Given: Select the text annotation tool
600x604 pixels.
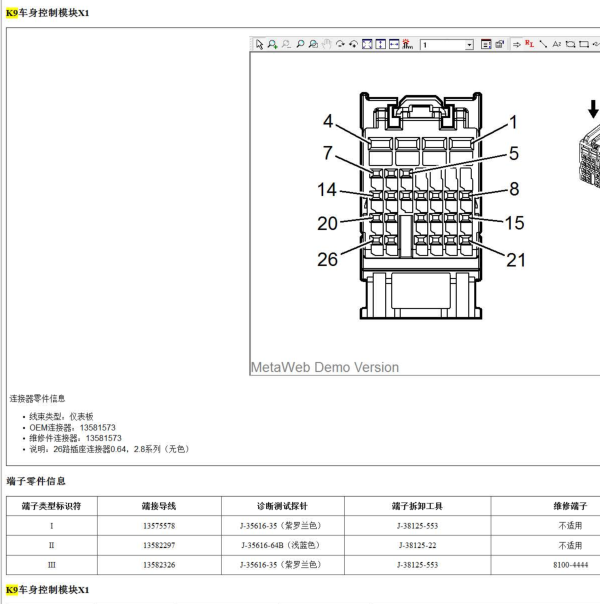Looking at the screenshot, I should 556,44.
